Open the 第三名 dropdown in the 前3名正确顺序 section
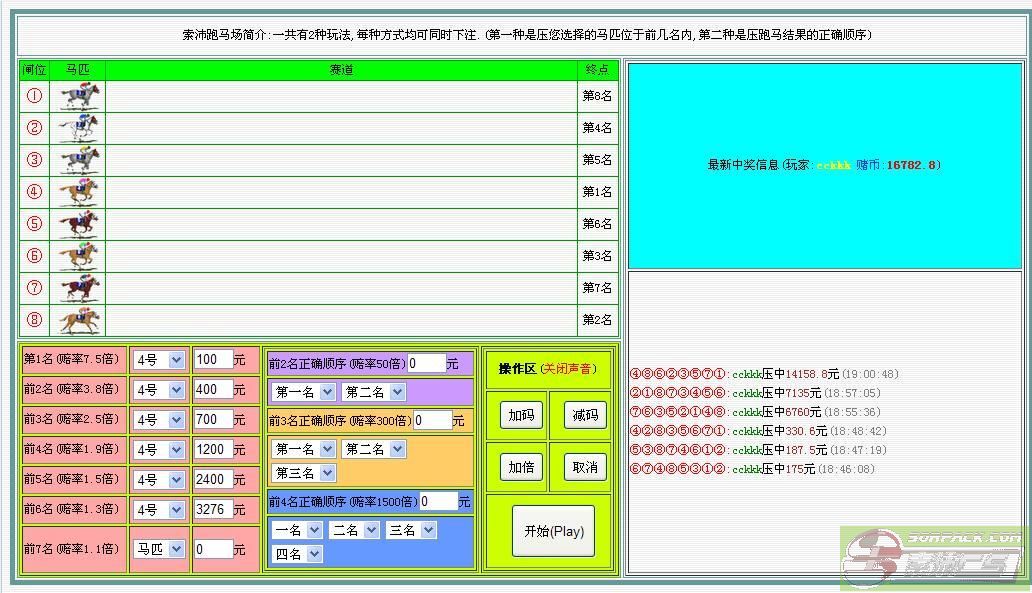This screenshot has height=593, width=1032. (303, 472)
